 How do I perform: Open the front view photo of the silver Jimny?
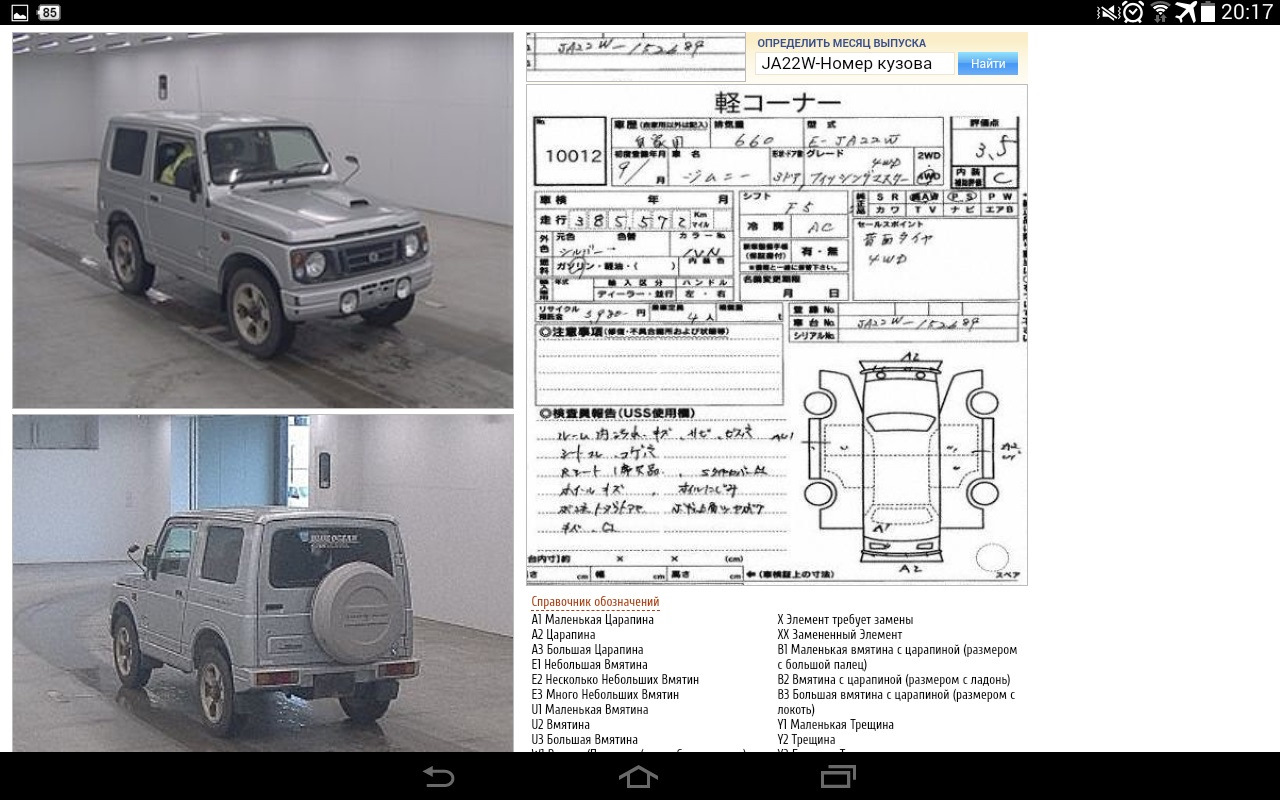263,220
